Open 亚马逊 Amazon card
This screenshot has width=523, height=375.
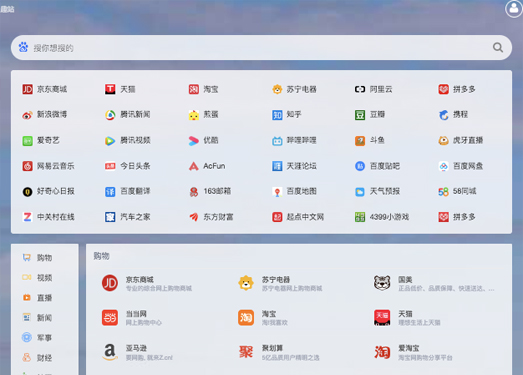click(137, 352)
